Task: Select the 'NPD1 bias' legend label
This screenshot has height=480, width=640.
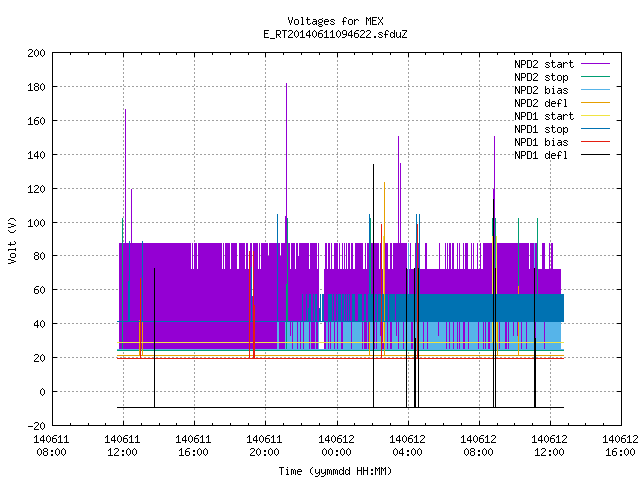Action: (541, 142)
